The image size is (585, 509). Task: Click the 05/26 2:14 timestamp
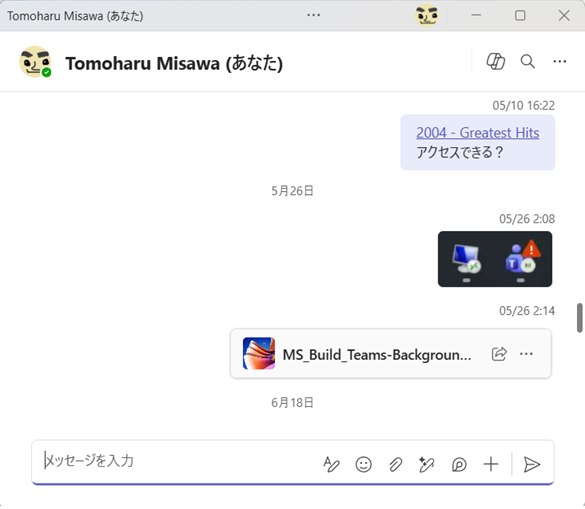[527, 311]
